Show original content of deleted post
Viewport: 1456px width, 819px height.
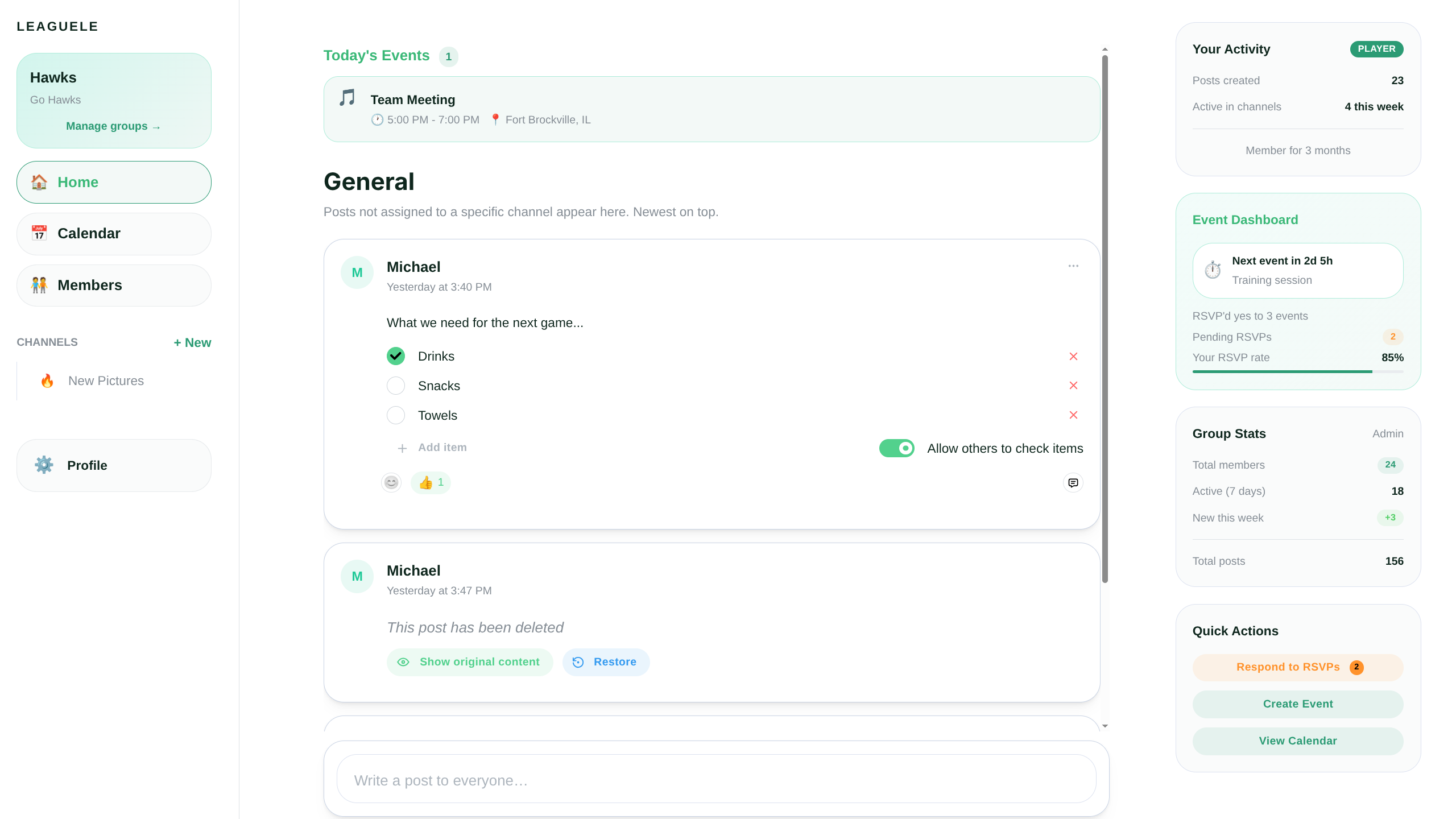470,662
